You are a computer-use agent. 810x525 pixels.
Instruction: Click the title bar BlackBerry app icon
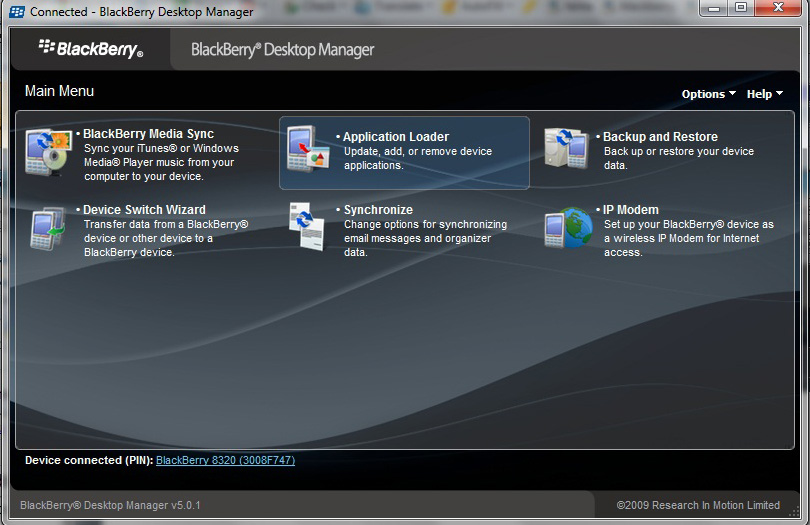tap(17, 11)
